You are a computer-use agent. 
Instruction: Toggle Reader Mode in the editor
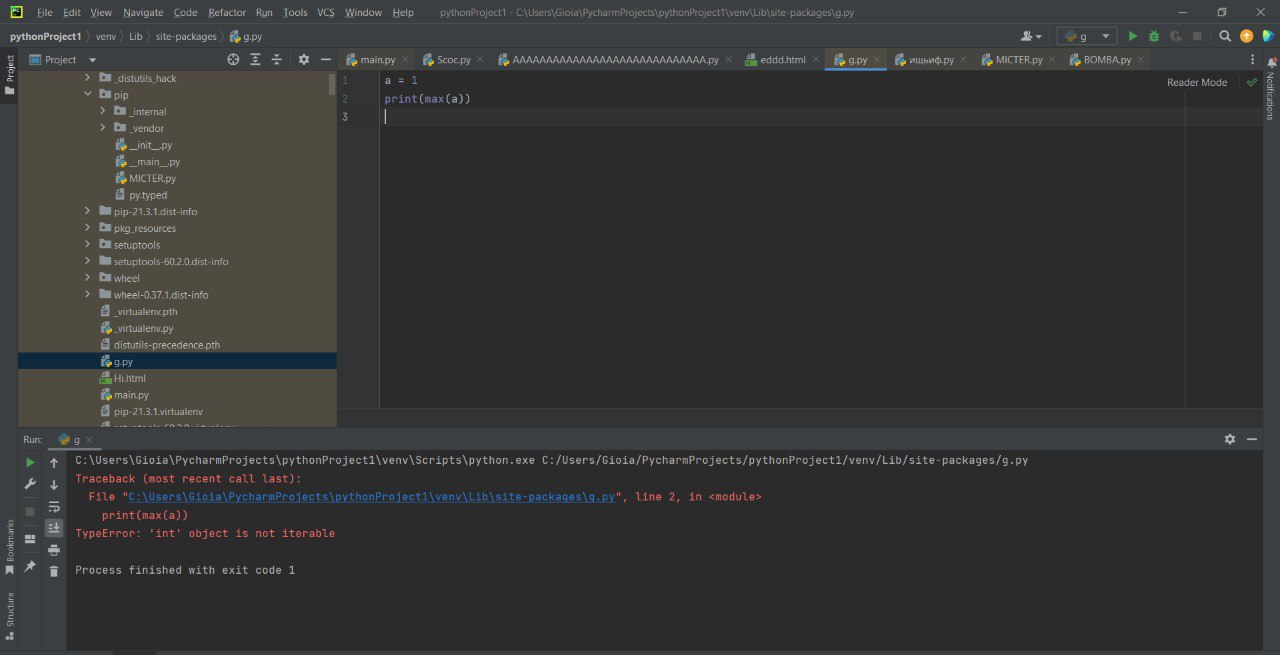[x=1196, y=82]
